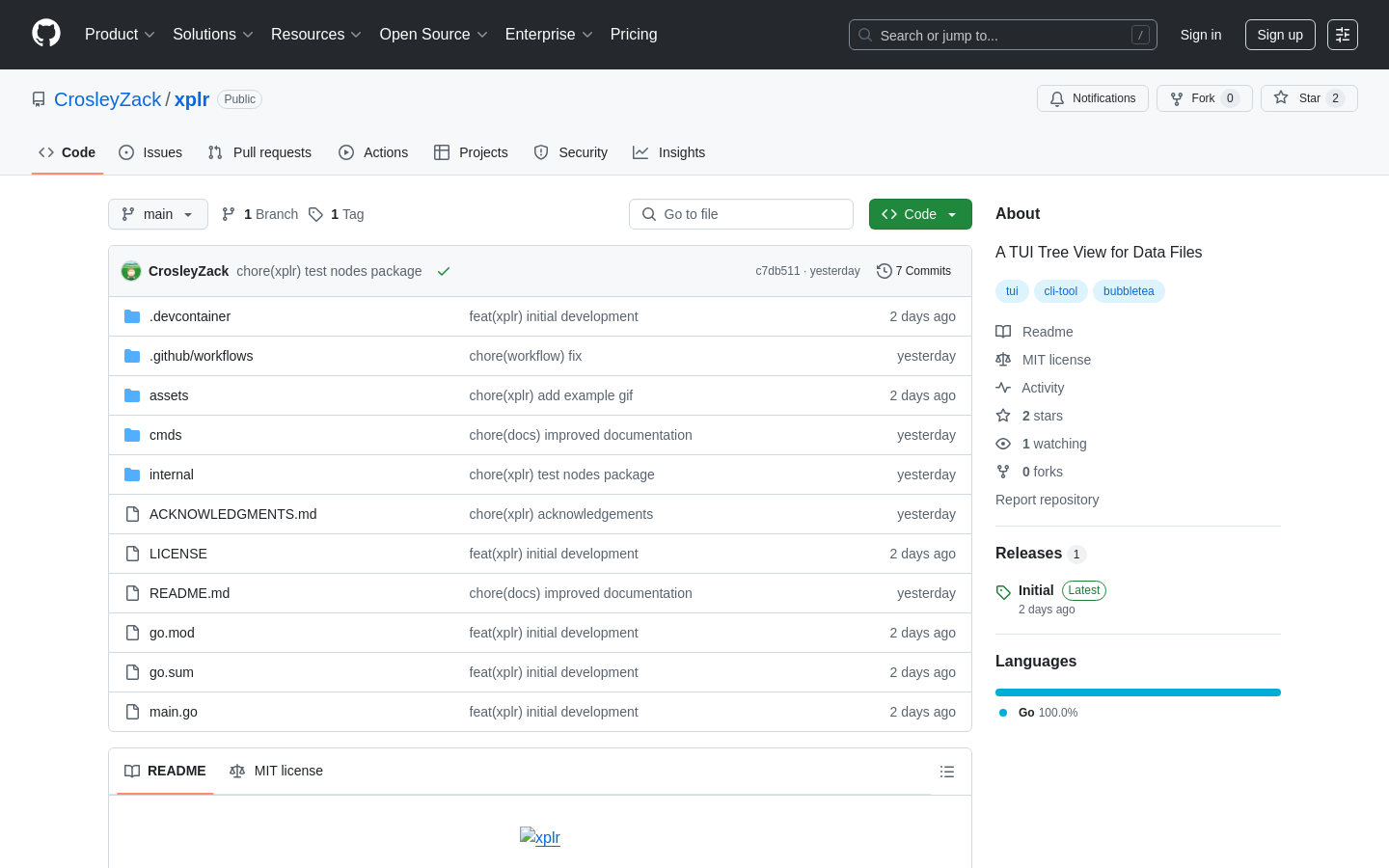Open ACKNOWLEDGMENTS.md file

tap(233, 514)
